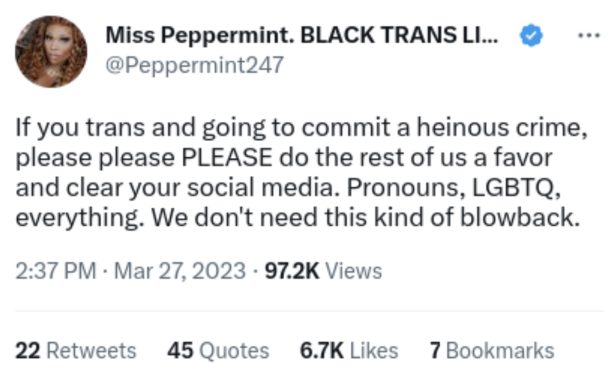The width and height of the screenshot is (608, 379).
Task: Click the Mar 27, 2023 date link
Action: (x=180, y=271)
